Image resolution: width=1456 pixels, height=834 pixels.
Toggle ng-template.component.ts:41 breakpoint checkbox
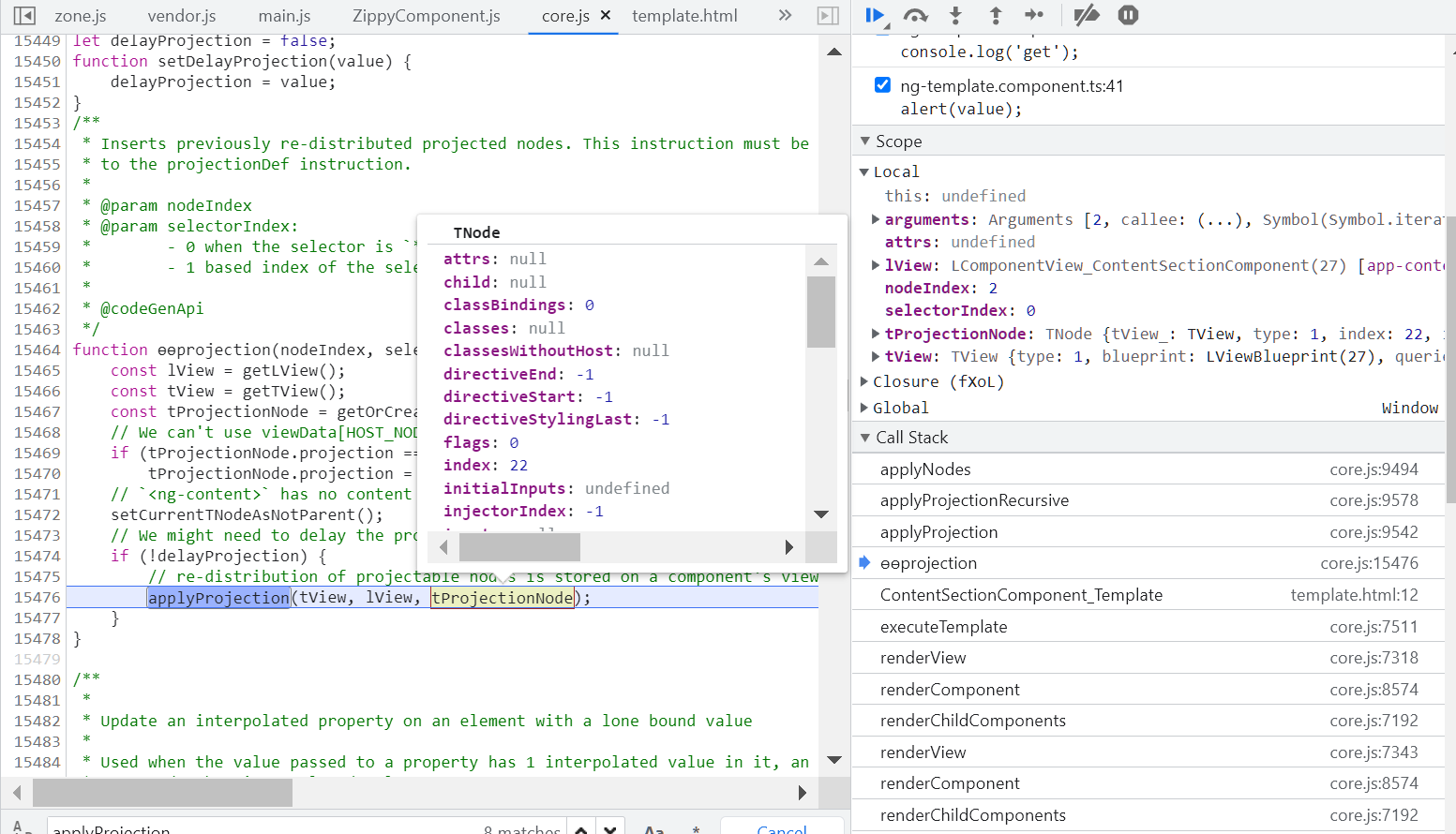(x=882, y=85)
